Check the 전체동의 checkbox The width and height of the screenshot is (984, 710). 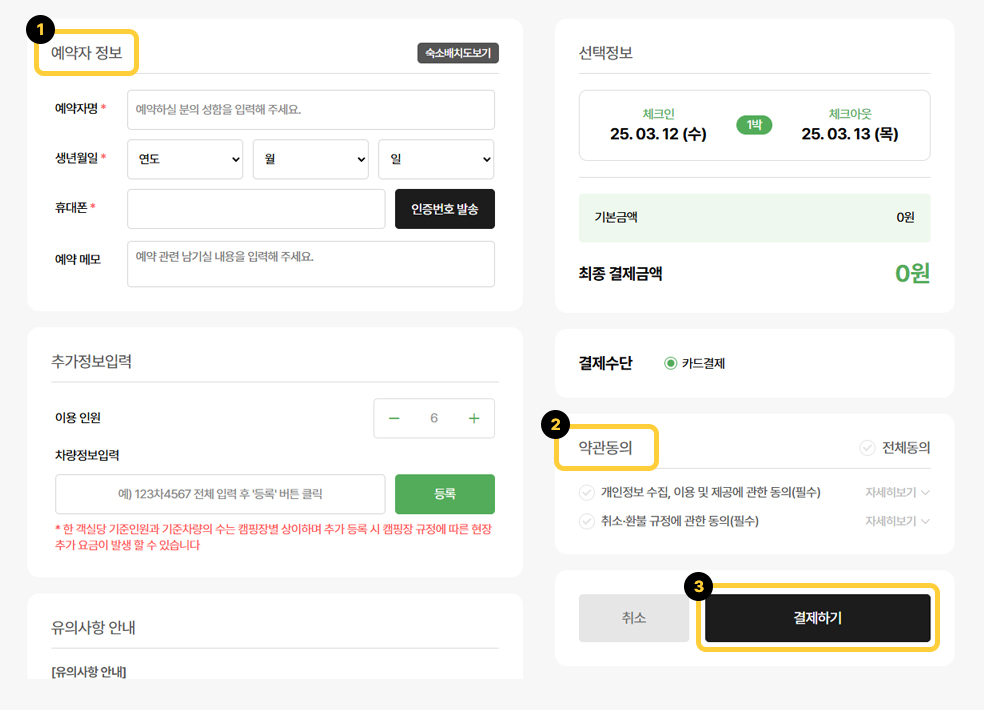pos(867,448)
